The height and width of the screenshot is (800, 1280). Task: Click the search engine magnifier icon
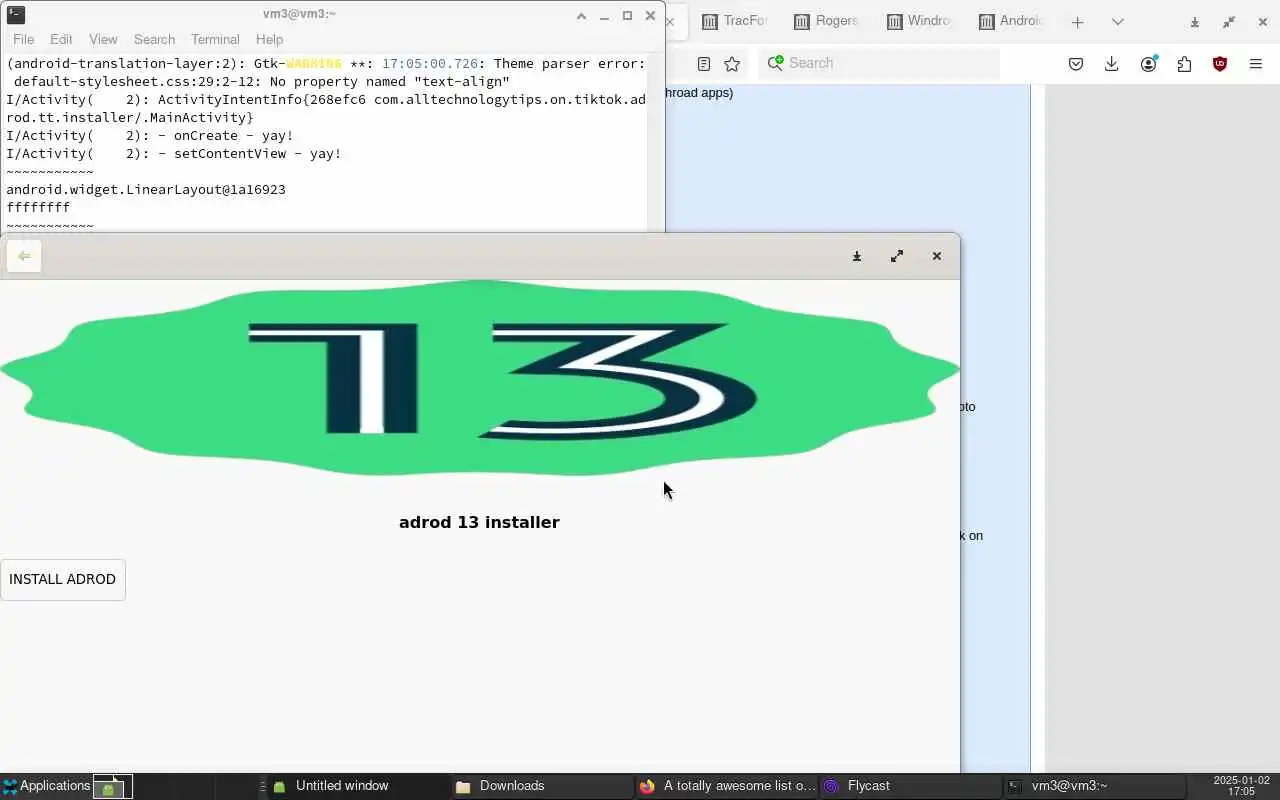[x=775, y=63]
